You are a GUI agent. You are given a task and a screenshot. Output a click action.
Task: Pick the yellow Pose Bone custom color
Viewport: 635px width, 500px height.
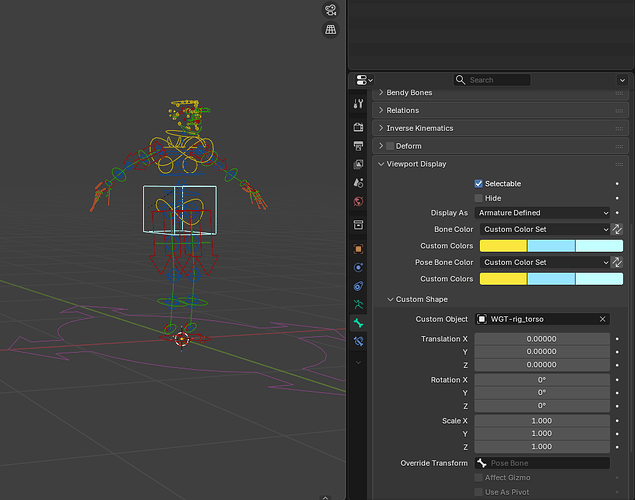(503, 279)
